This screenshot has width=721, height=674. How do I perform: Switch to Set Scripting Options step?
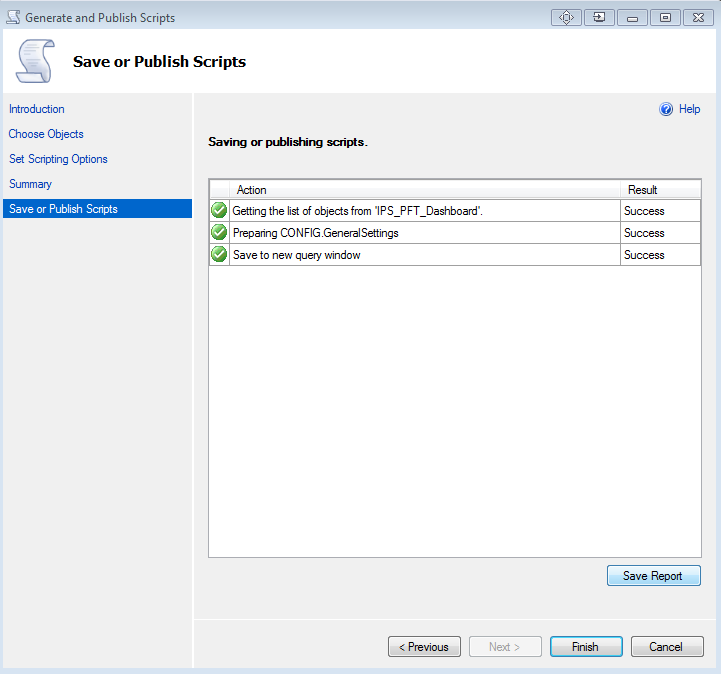point(58,159)
